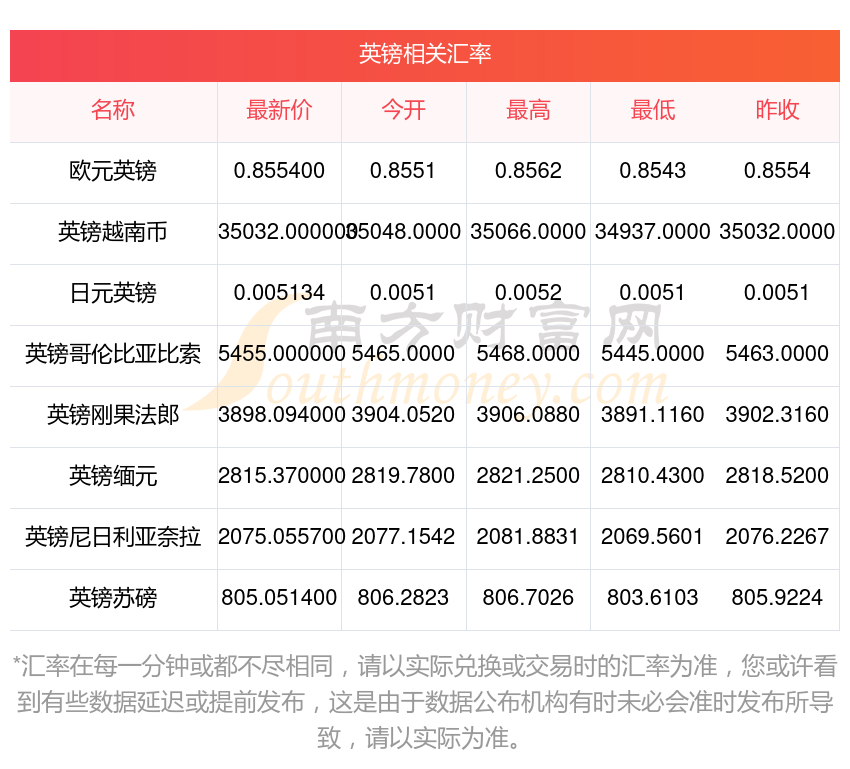The image size is (850, 769).
Task: Click the 昨收 column header
Action: [x=777, y=111]
